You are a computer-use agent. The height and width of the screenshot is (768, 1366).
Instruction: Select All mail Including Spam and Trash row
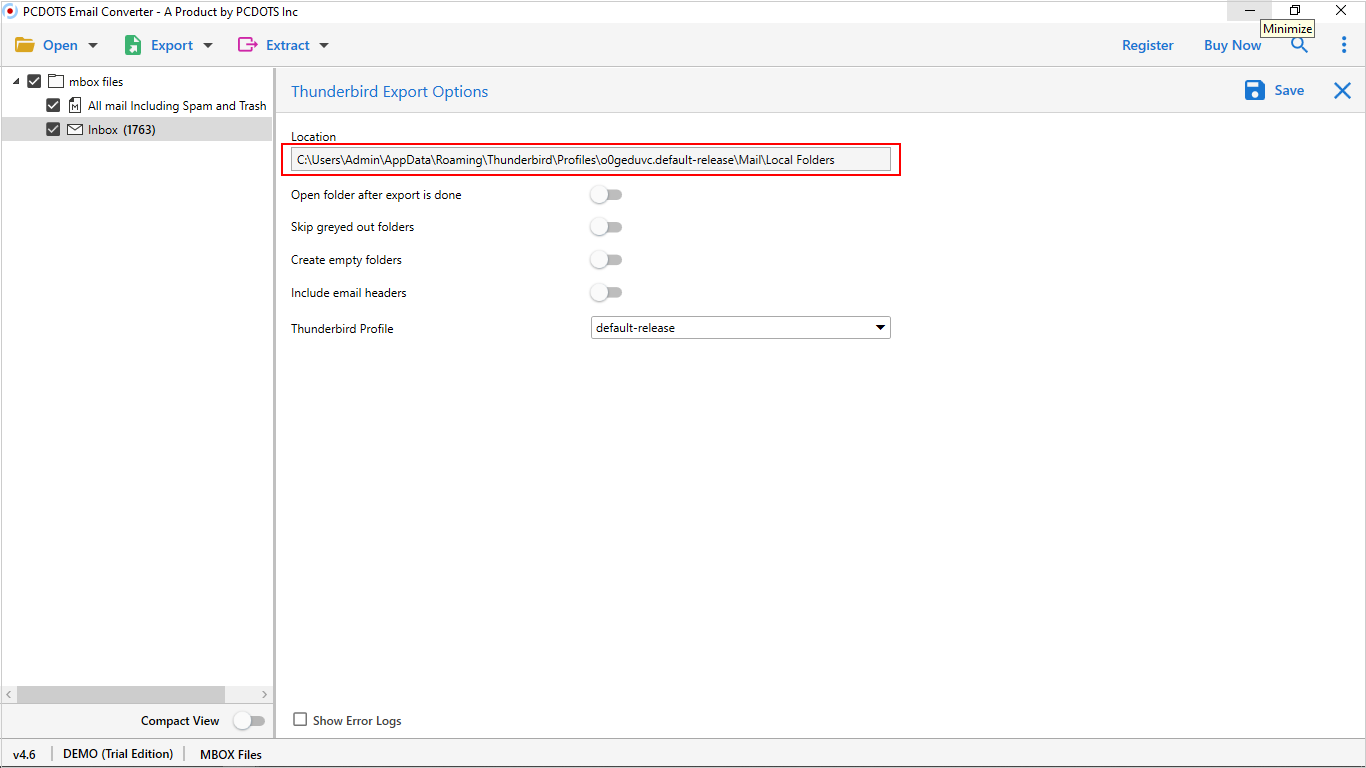pos(137,105)
